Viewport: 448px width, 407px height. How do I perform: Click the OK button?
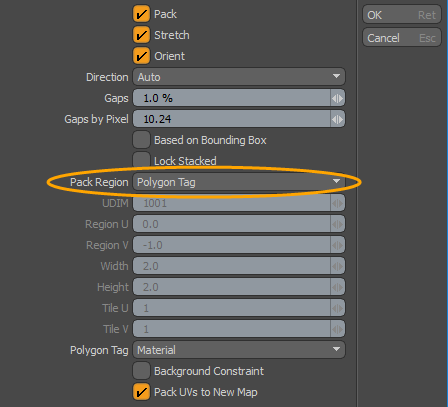click(x=402, y=15)
